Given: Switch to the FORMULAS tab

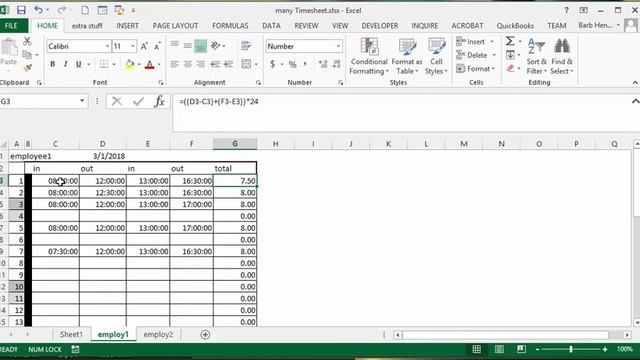Looking at the screenshot, I should (x=230, y=26).
